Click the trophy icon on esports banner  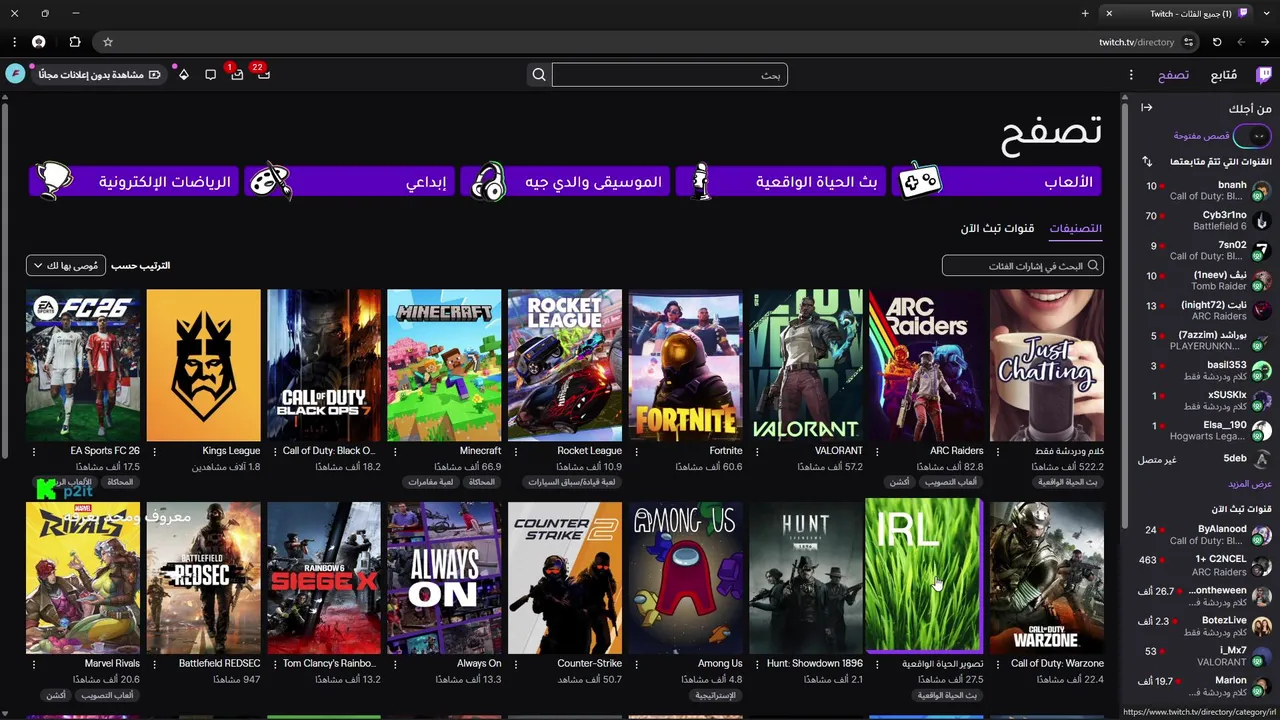point(53,181)
